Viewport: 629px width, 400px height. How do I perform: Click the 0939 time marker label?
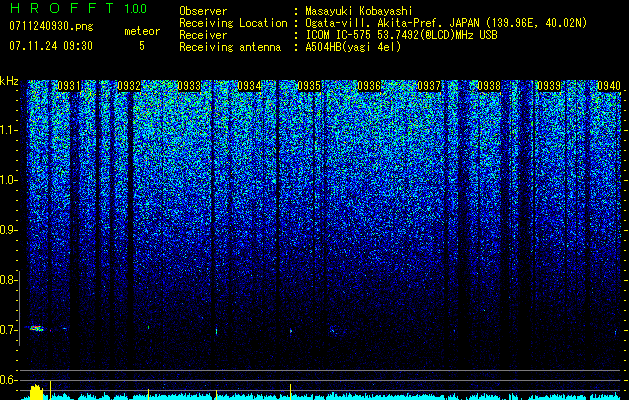point(549,86)
